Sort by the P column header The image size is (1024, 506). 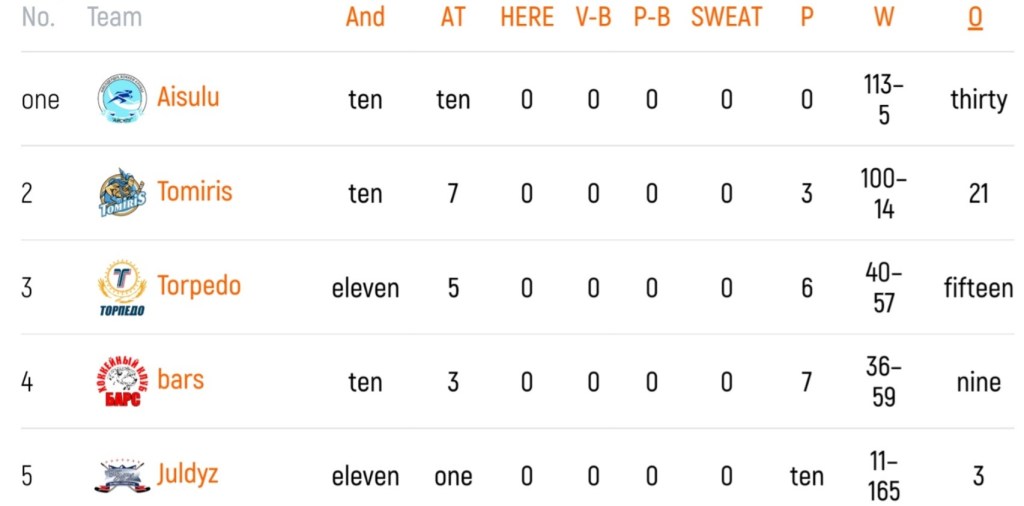(807, 17)
